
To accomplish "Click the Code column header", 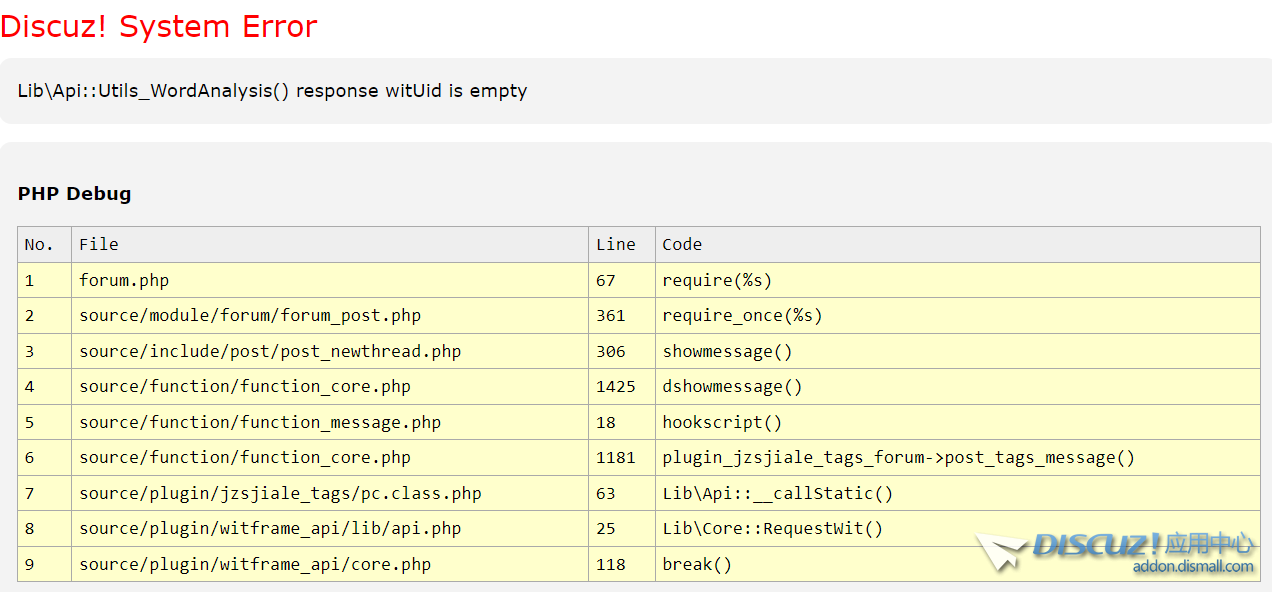I will click(682, 244).
